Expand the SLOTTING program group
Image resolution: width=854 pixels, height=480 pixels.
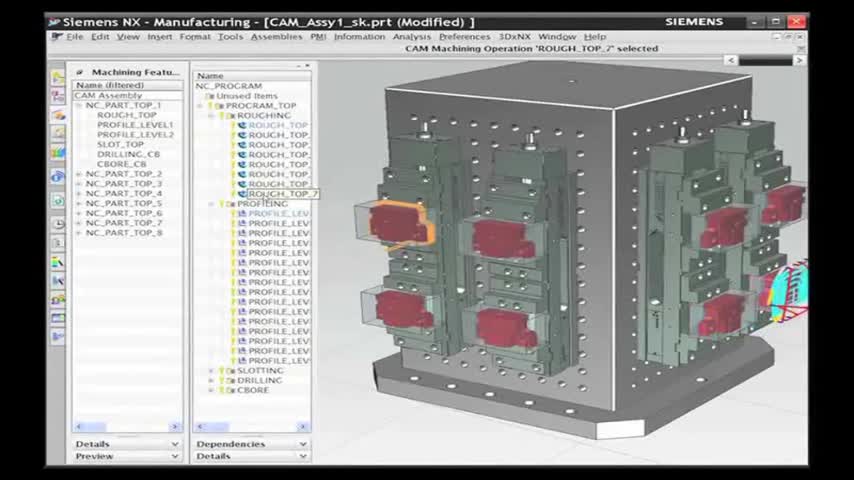point(211,371)
